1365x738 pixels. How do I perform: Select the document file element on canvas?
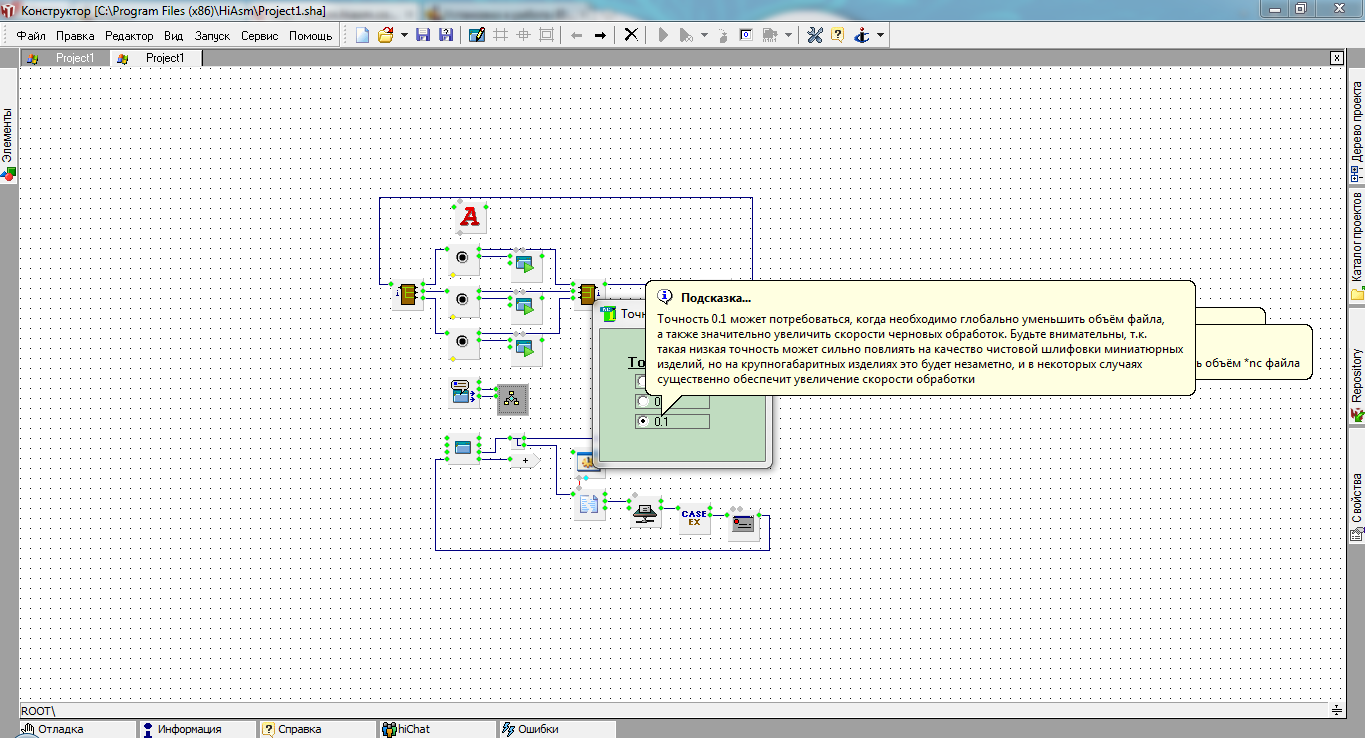click(590, 504)
